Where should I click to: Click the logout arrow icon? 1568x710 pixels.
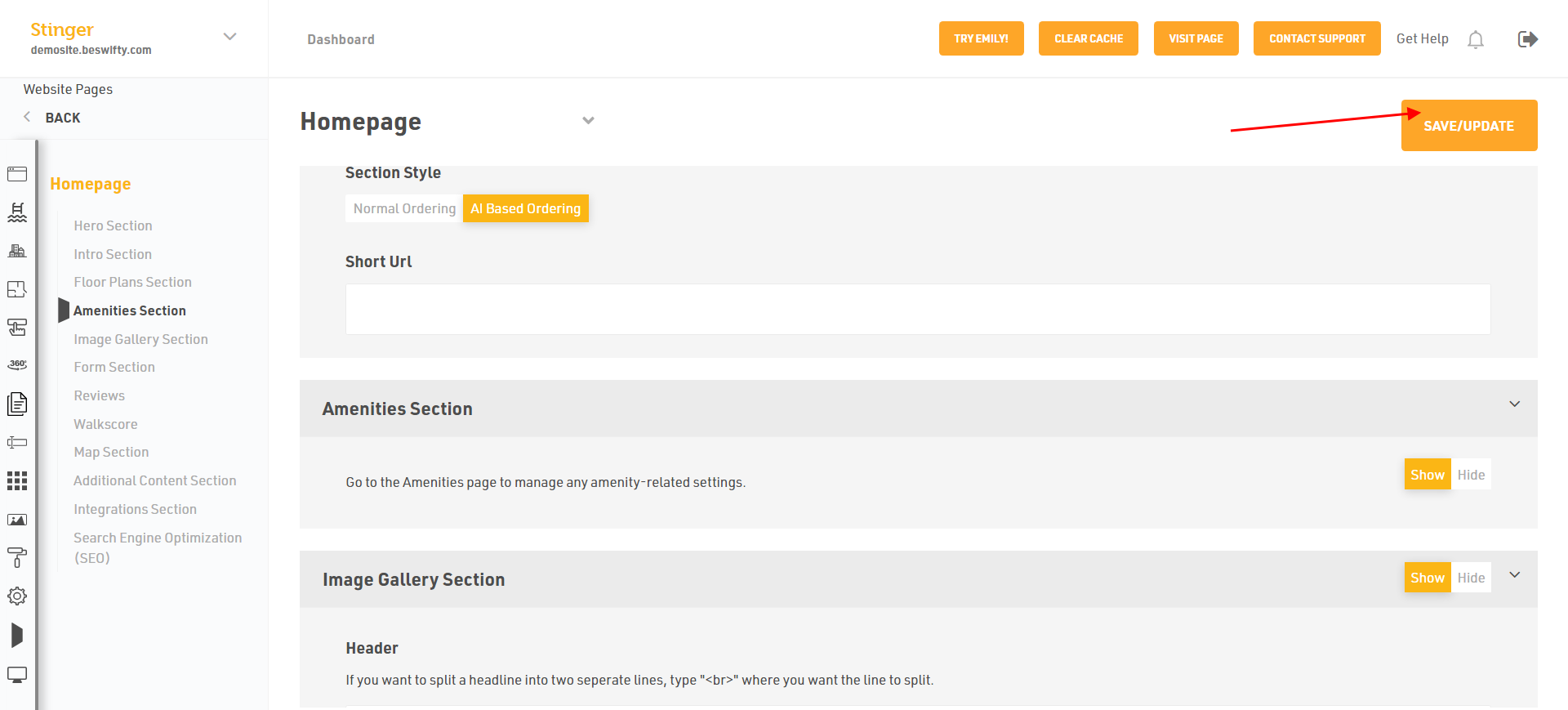click(x=1527, y=39)
